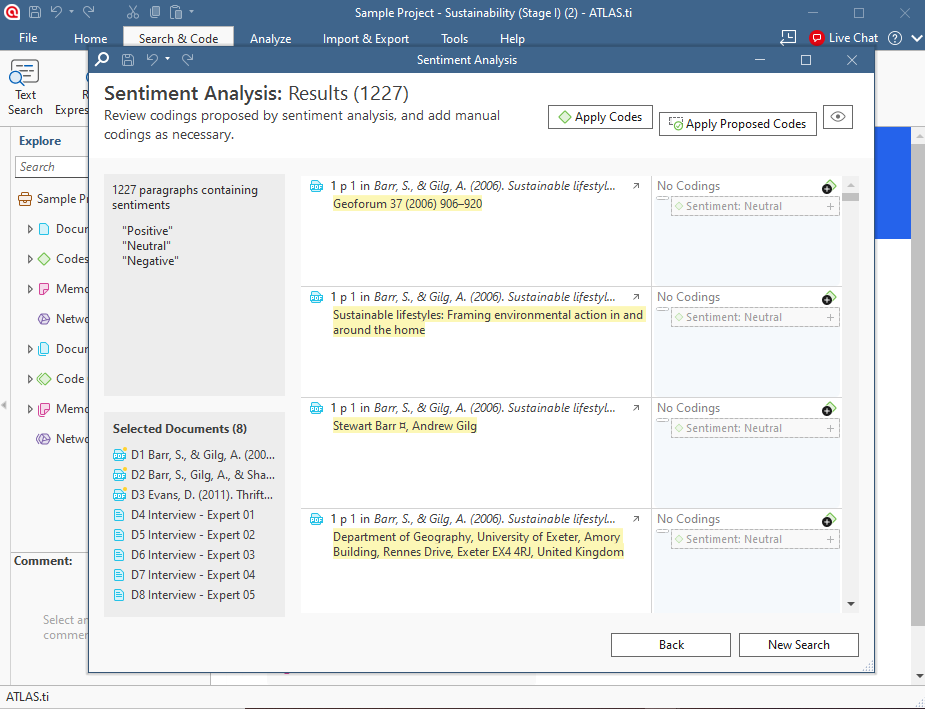Add coding to the Sustainable lifestyles: Framing result

[829, 298]
